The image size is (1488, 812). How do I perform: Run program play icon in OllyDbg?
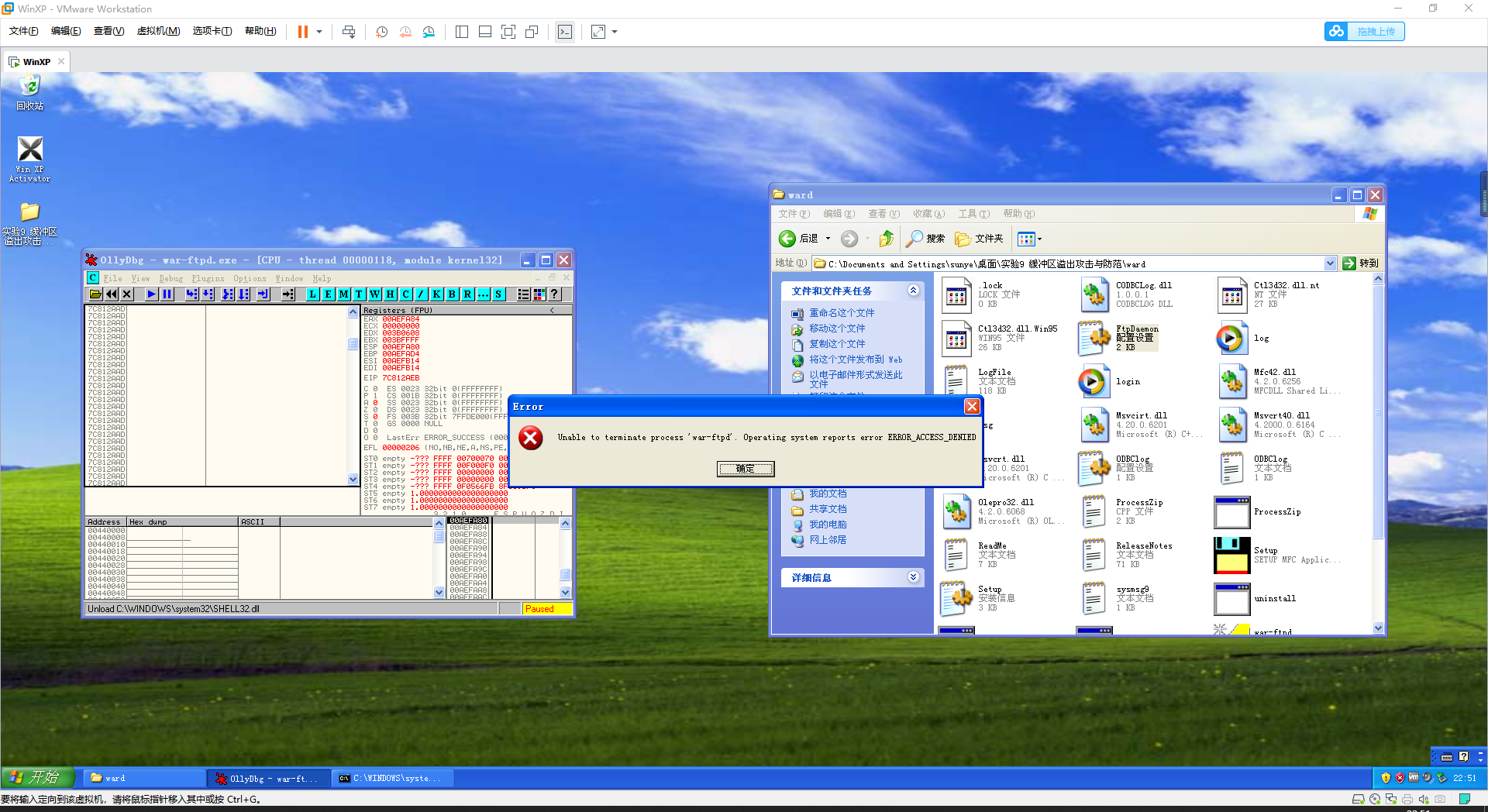(x=151, y=294)
